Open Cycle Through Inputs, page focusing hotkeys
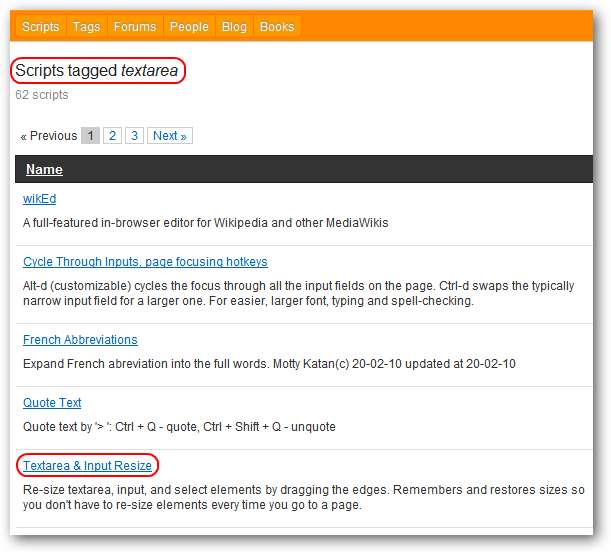The width and height of the screenshot is (611, 553). point(145,261)
